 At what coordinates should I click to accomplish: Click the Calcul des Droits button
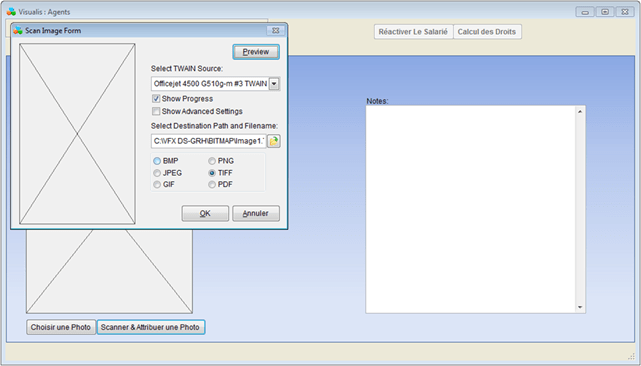(x=487, y=32)
